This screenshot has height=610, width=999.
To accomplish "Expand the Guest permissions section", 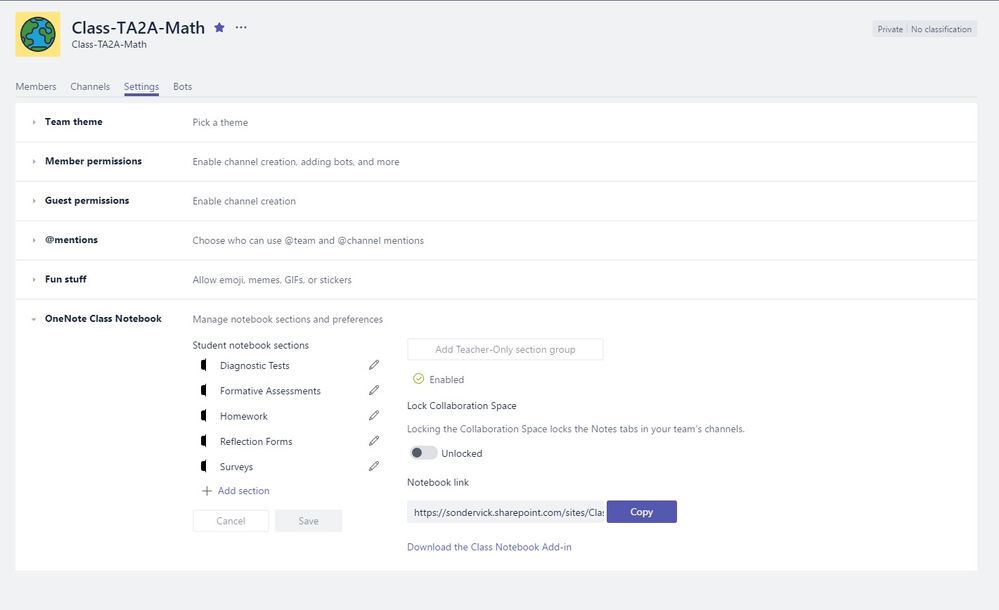I will tap(34, 201).
